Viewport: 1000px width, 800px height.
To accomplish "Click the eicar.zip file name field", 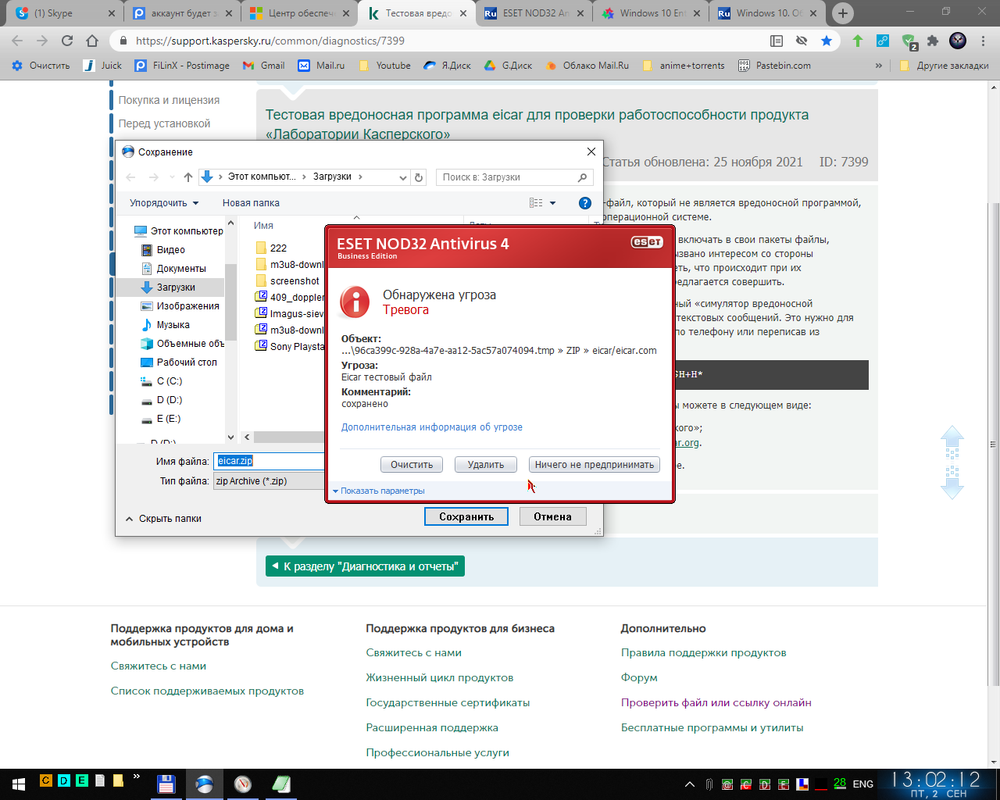I will click(269, 461).
